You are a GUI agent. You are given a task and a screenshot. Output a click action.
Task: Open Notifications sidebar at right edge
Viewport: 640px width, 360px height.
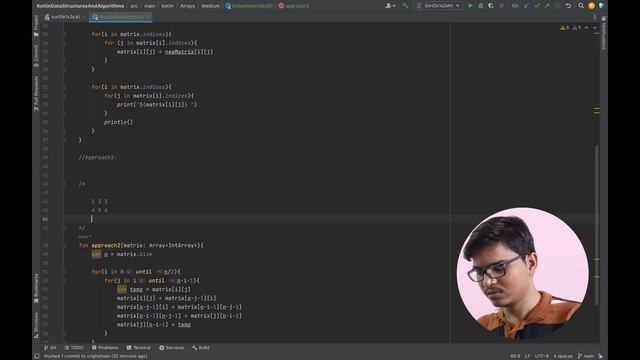click(x=604, y=33)
